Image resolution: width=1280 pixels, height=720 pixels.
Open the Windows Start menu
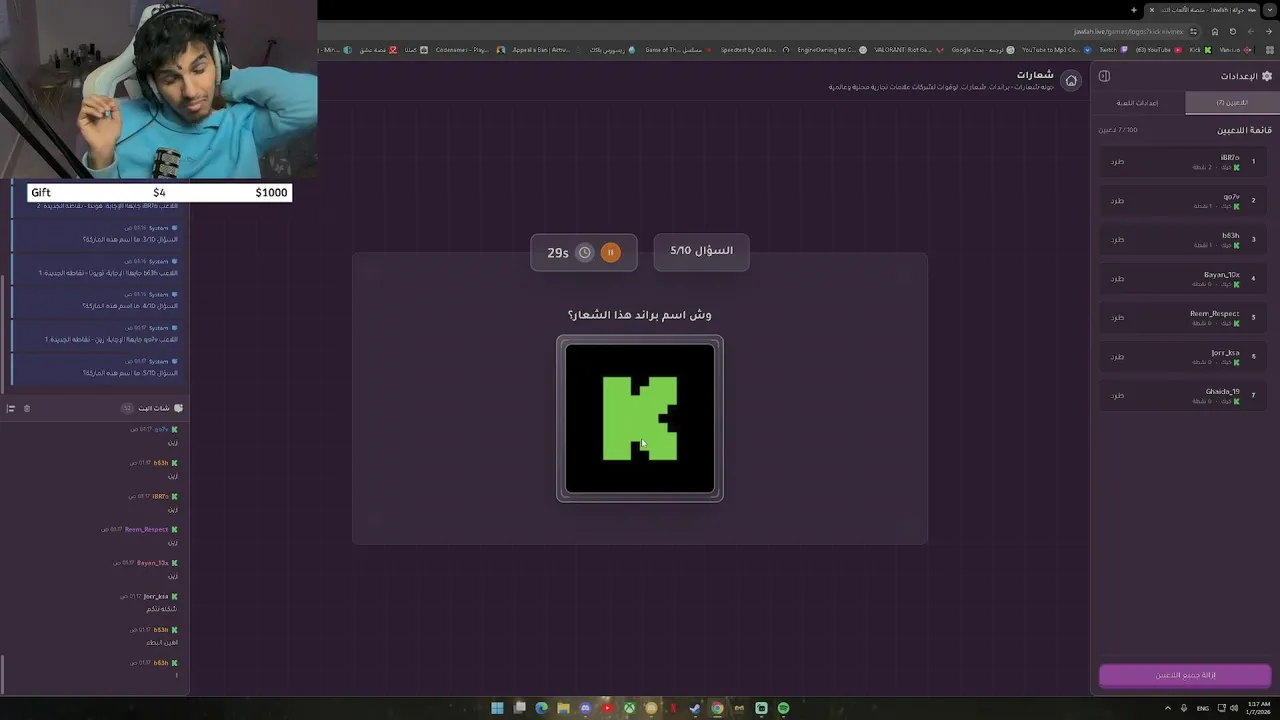click(x=497, y=708)
